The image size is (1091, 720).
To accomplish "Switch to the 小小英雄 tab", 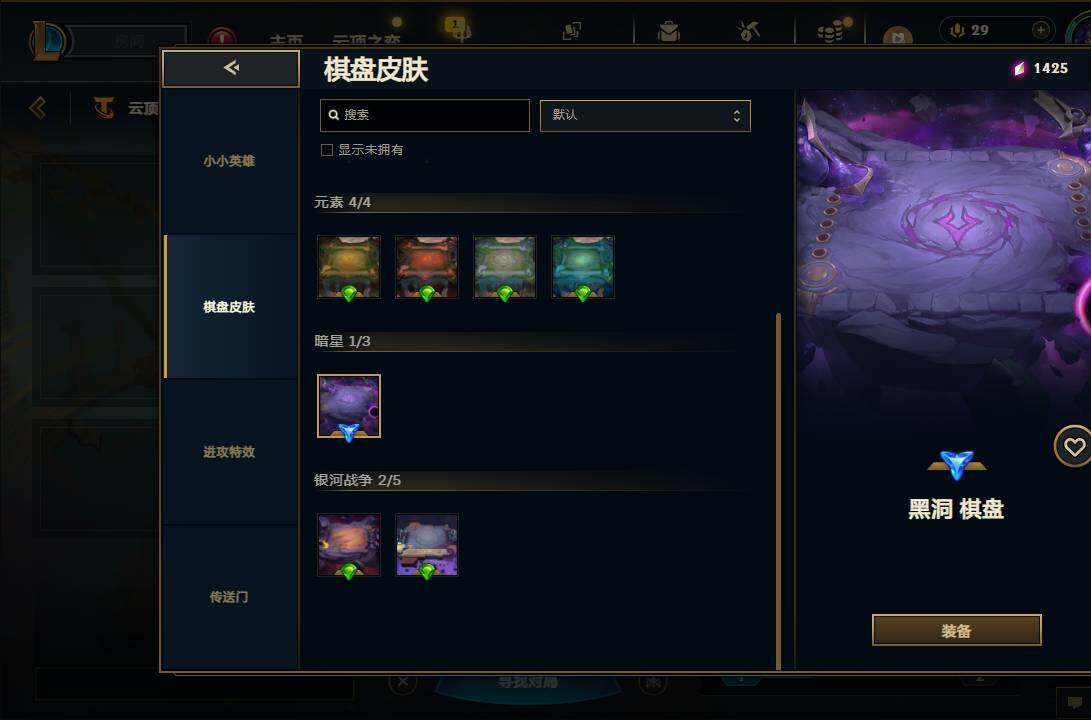I will coord(230,161).
